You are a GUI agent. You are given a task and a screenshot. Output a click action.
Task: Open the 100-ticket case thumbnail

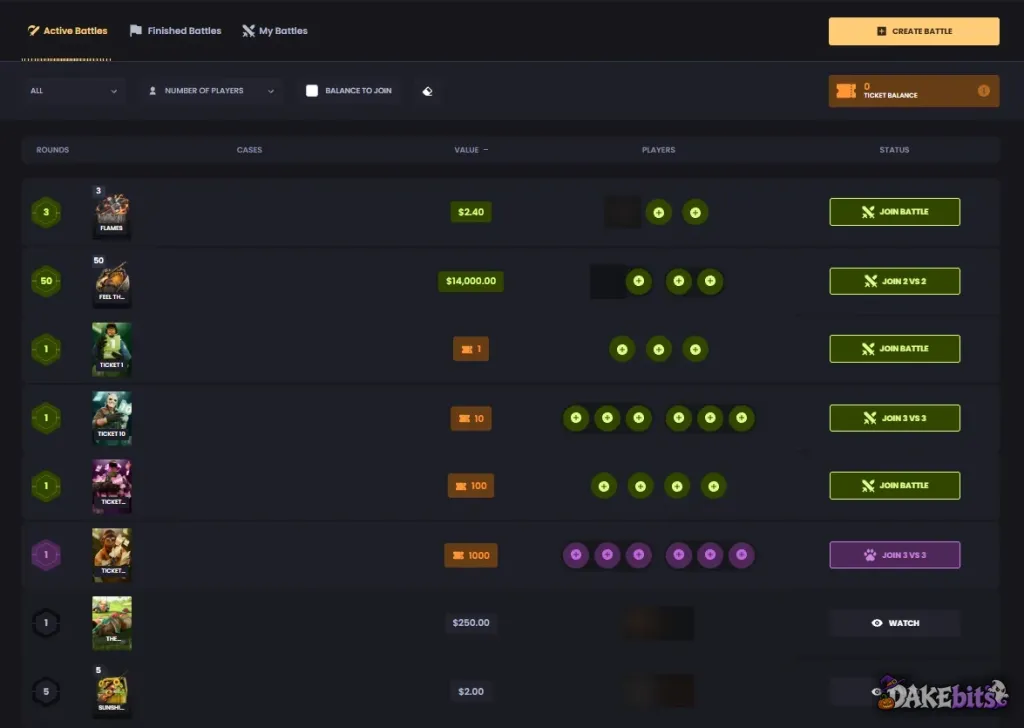[x=112, y=486]
